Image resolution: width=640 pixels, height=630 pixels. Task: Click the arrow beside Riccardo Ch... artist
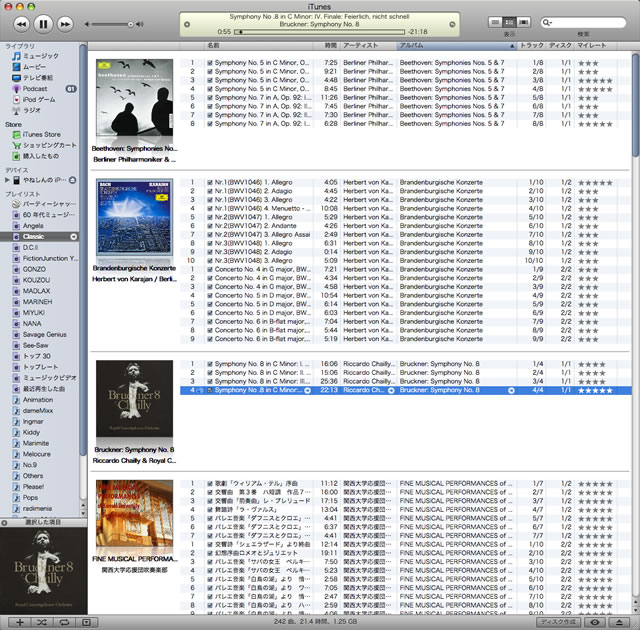point(391,390)
